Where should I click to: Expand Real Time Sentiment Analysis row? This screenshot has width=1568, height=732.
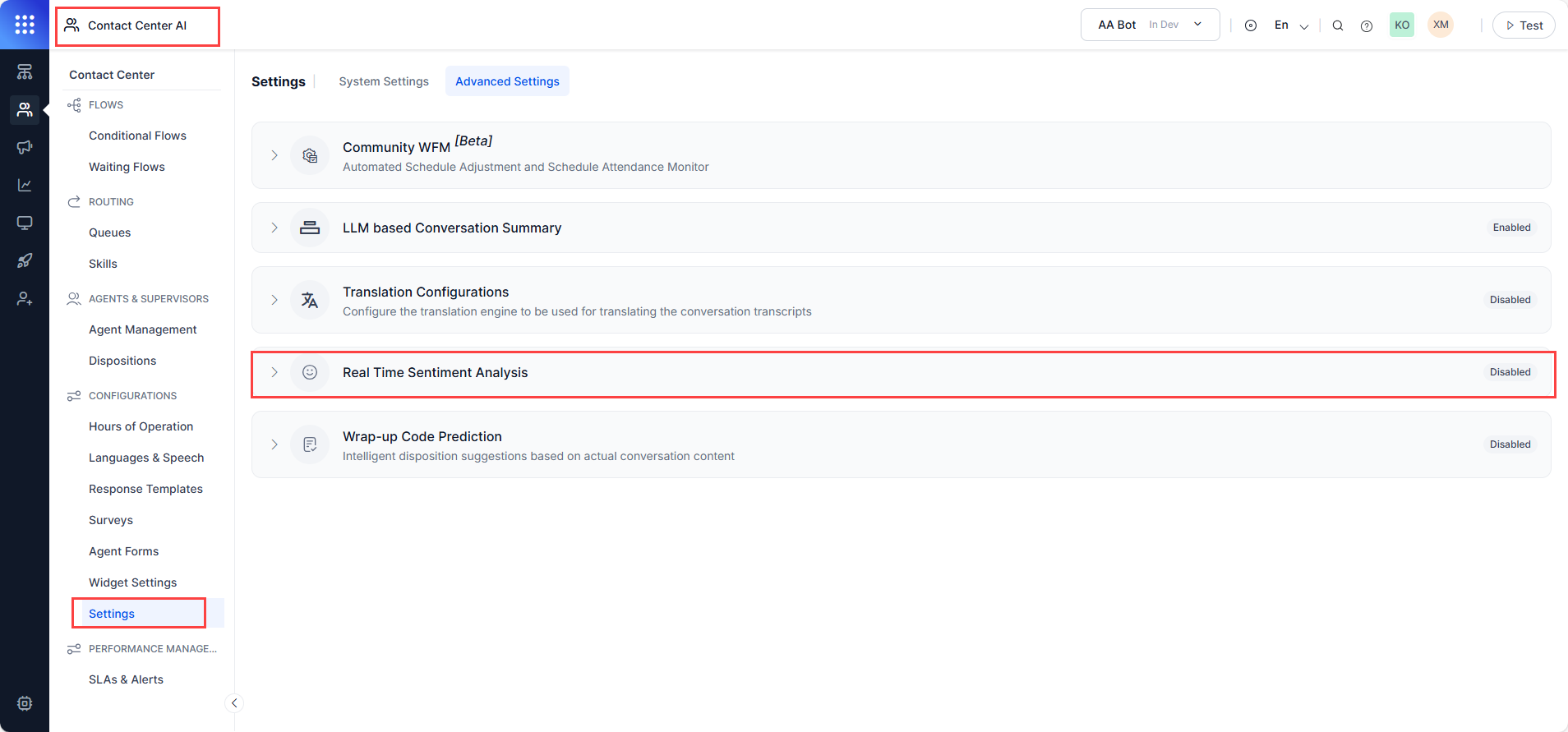(x=274, y=372)
